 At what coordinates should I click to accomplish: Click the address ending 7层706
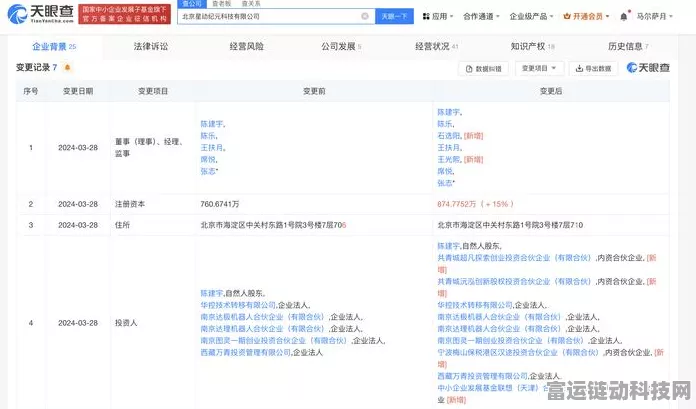pyautogui.click(x=273, y=225)
